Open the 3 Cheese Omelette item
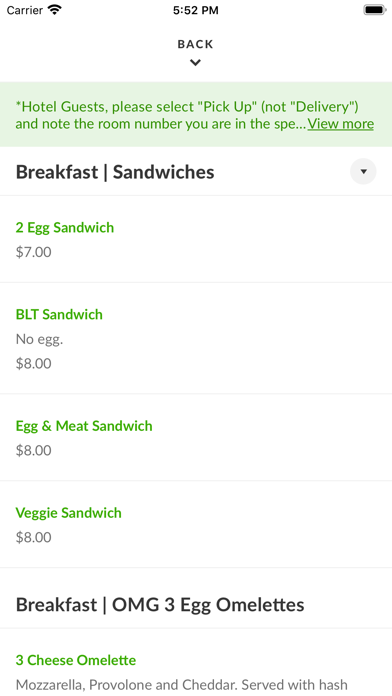 (x=196, y=662)
